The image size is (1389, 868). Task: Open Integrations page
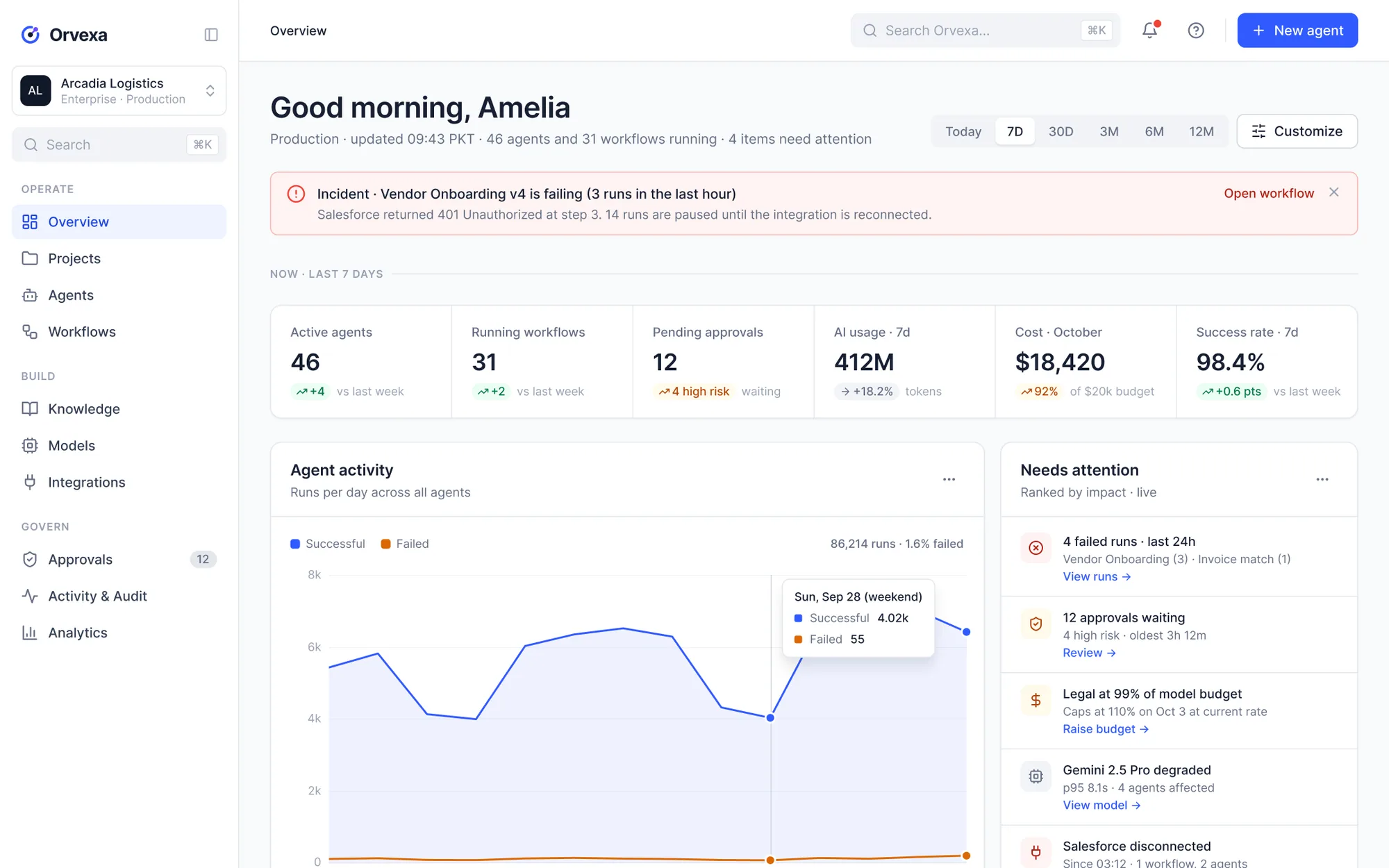click(x=119, y=483)
